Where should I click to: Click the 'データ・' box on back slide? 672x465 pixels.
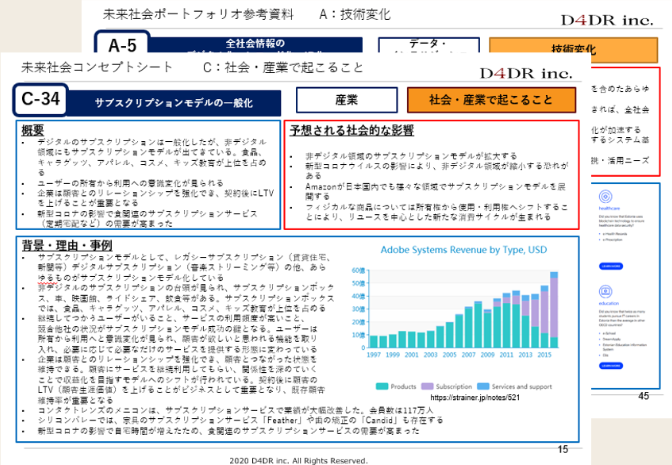pyautogui.click(x=429, y=46)
